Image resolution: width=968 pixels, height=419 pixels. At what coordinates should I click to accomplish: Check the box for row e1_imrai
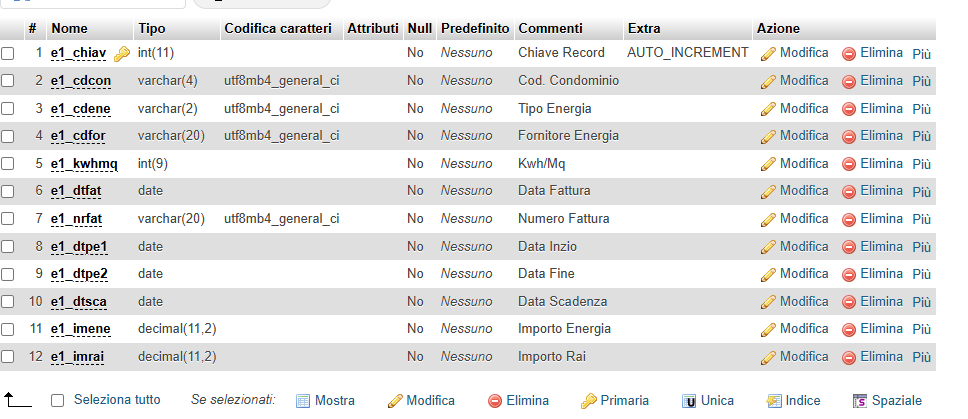[x=7, y=357]
